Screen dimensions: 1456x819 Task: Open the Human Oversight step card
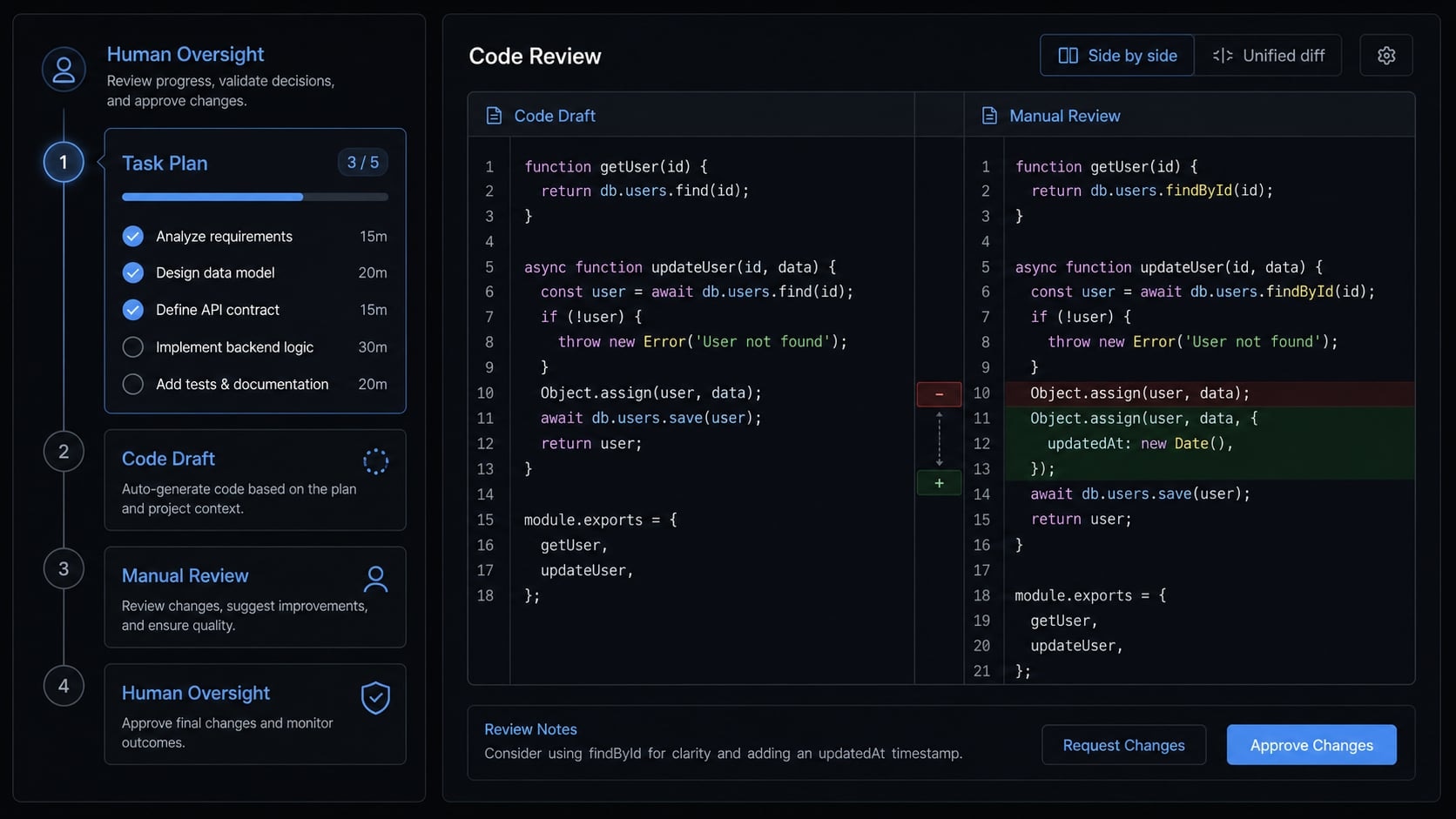pos(255,715)
